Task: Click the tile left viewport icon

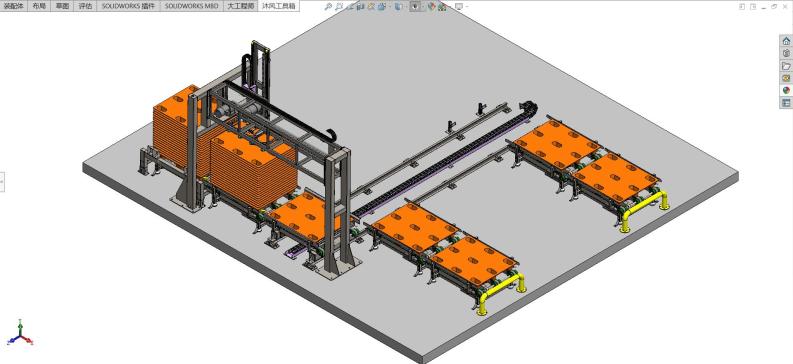Action: tap(742, 7)
